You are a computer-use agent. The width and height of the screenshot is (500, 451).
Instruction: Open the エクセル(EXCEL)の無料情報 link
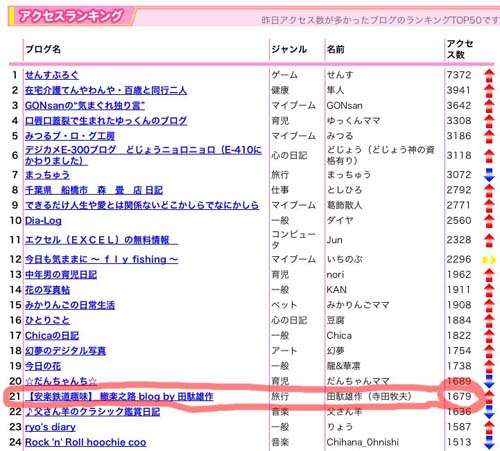[101, 240]
